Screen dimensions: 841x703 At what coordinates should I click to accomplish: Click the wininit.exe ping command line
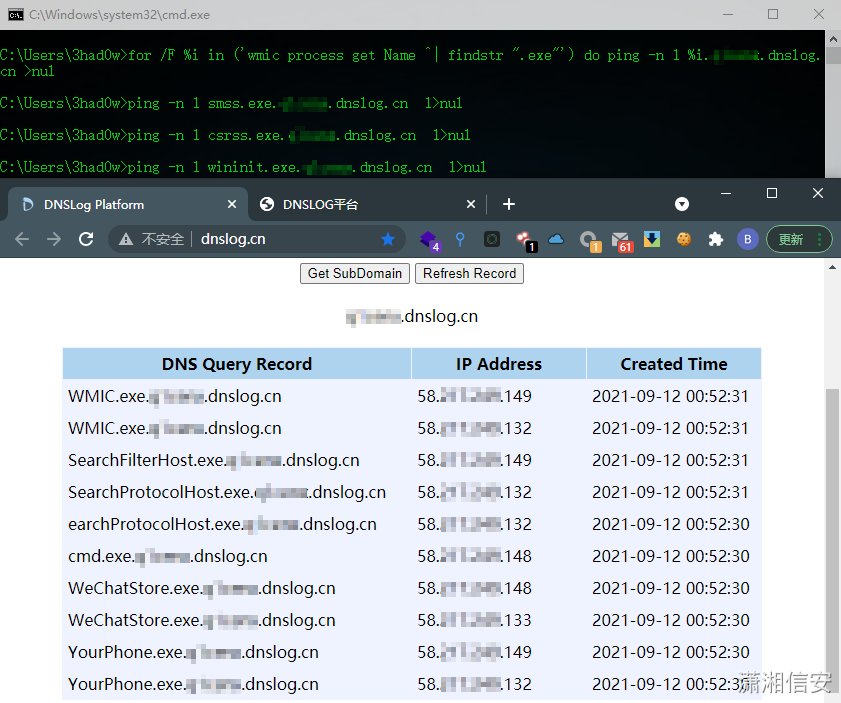click(x=244, y=167)
